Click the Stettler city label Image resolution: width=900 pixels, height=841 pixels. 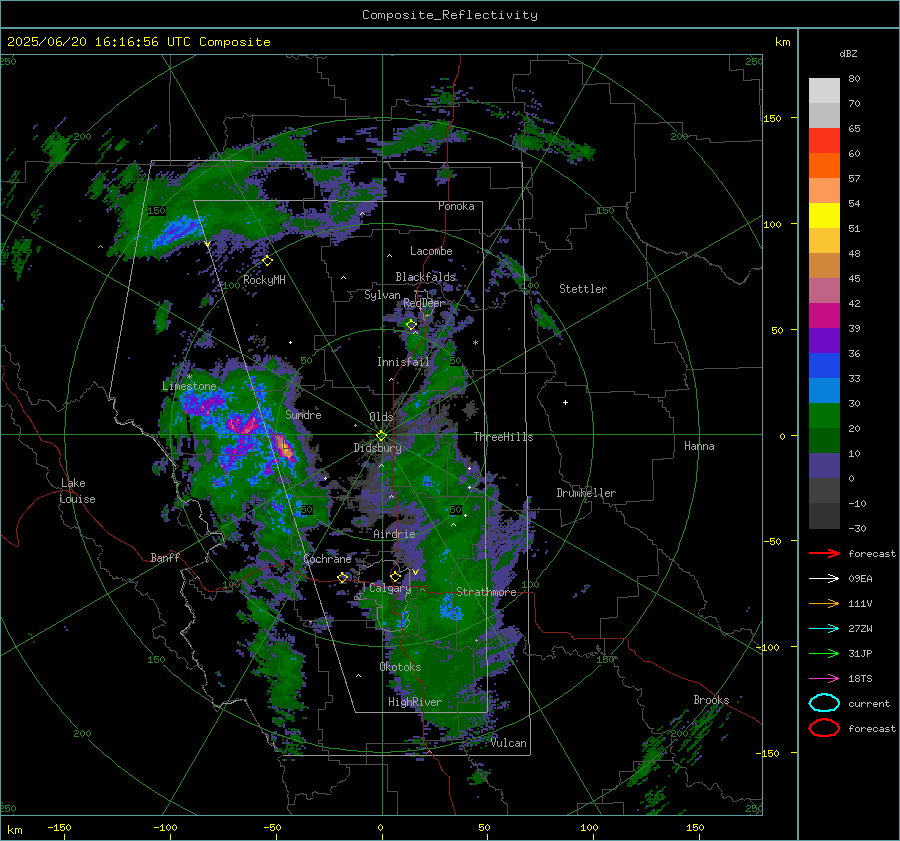pyautogui.click(x=583, y=289)
